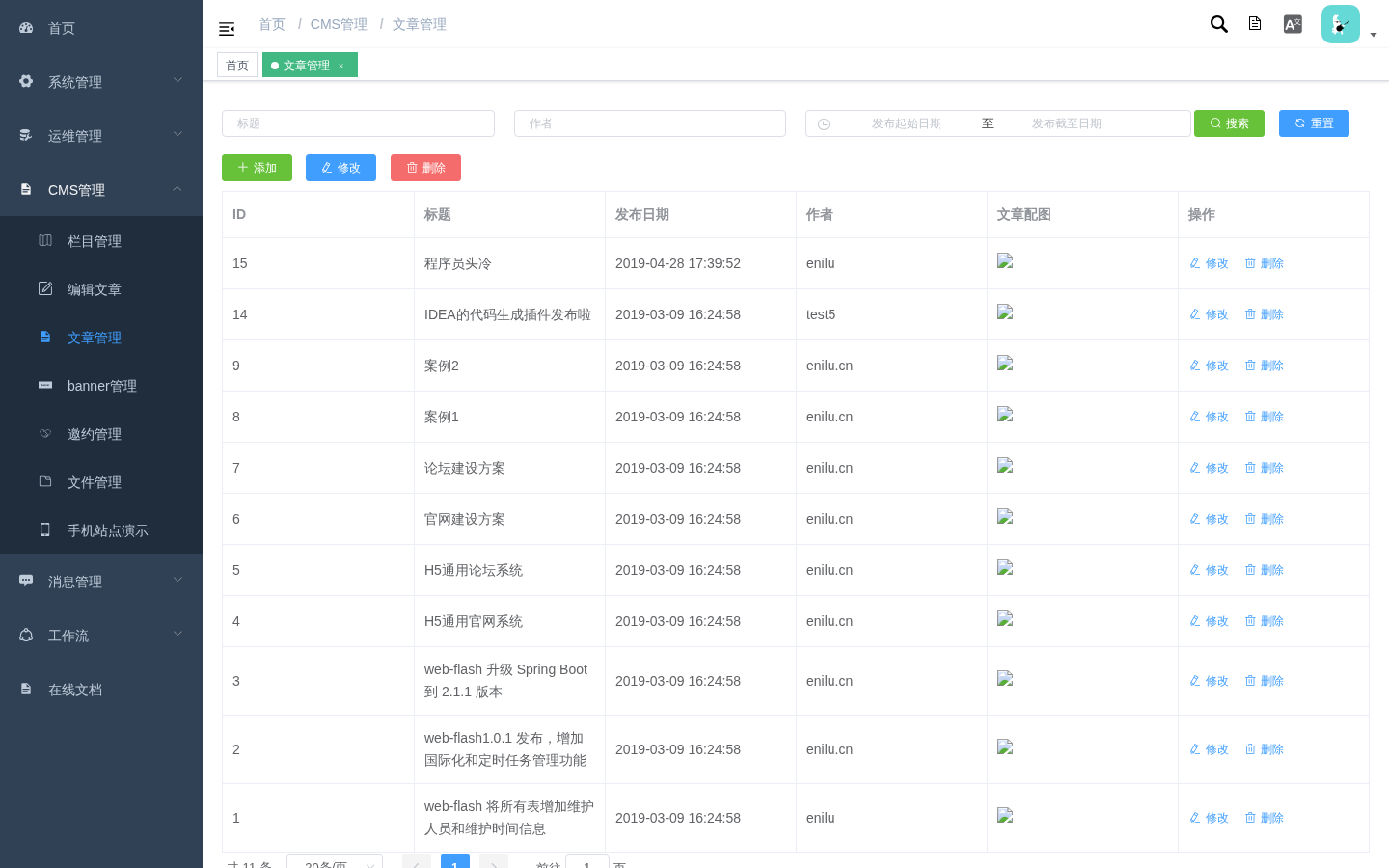The image size is (1389, 868).
Task: Expand the 工作流 menu chevron
Action: (x=177, y=635)
